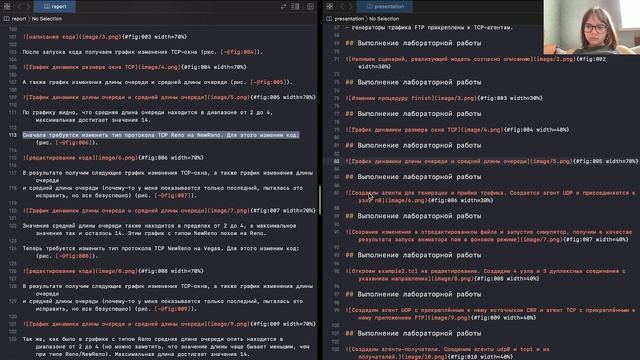The height and width of the screenshot is (360, 640).
Task: Go back in the report editor history
Action: (x=19, y=7)
